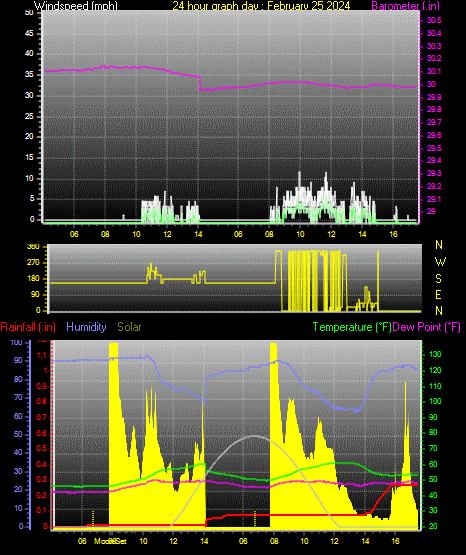Click the green Temperature (°F) legend label
Image resolution: width=466 pixels, height=555 pixels.
click(352, 327)
